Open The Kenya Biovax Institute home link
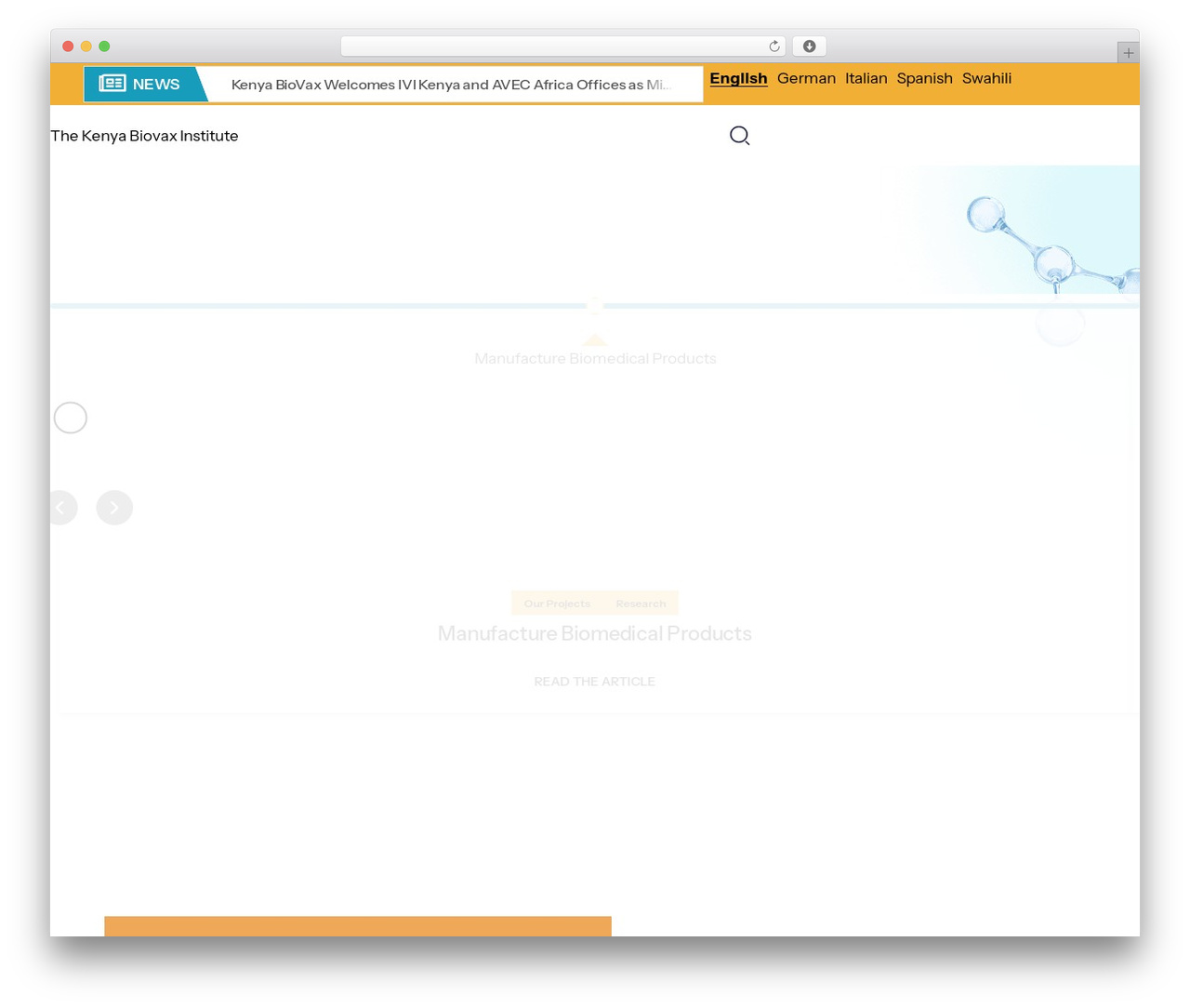This screenshot has width=1190, height=1008. click(144, 136)
